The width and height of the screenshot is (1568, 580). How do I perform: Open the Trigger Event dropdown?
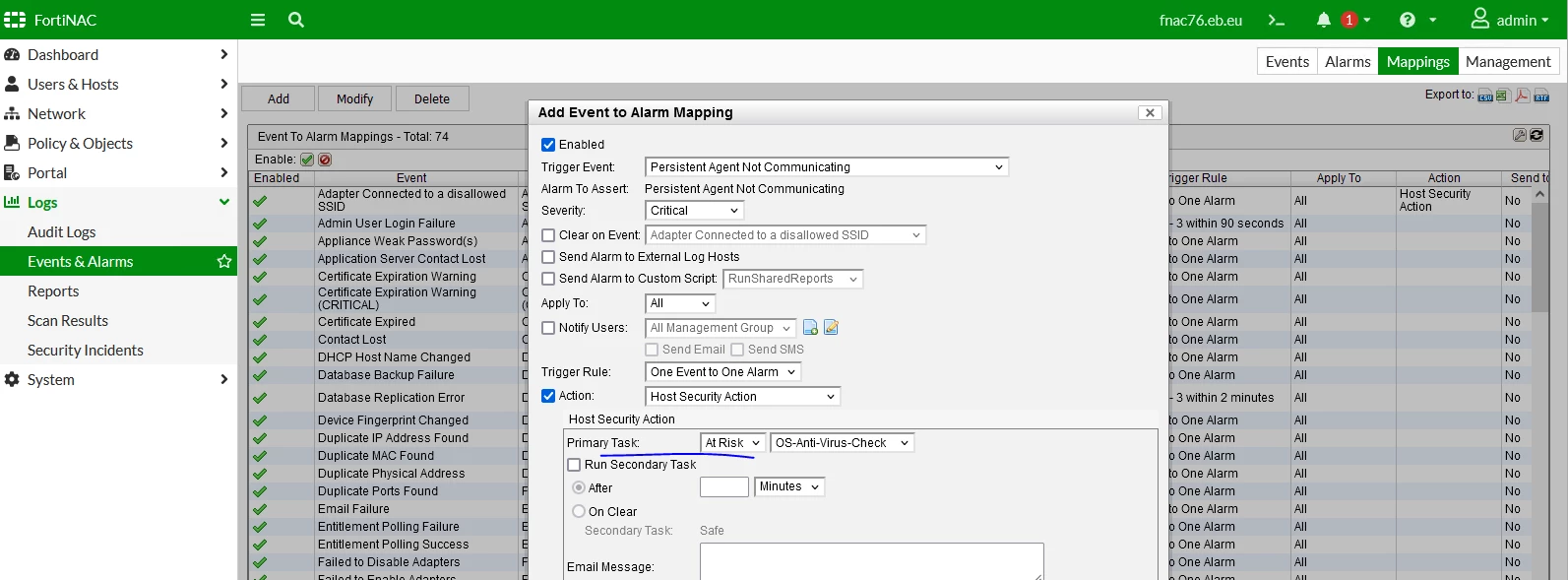(x=827, y=167)
